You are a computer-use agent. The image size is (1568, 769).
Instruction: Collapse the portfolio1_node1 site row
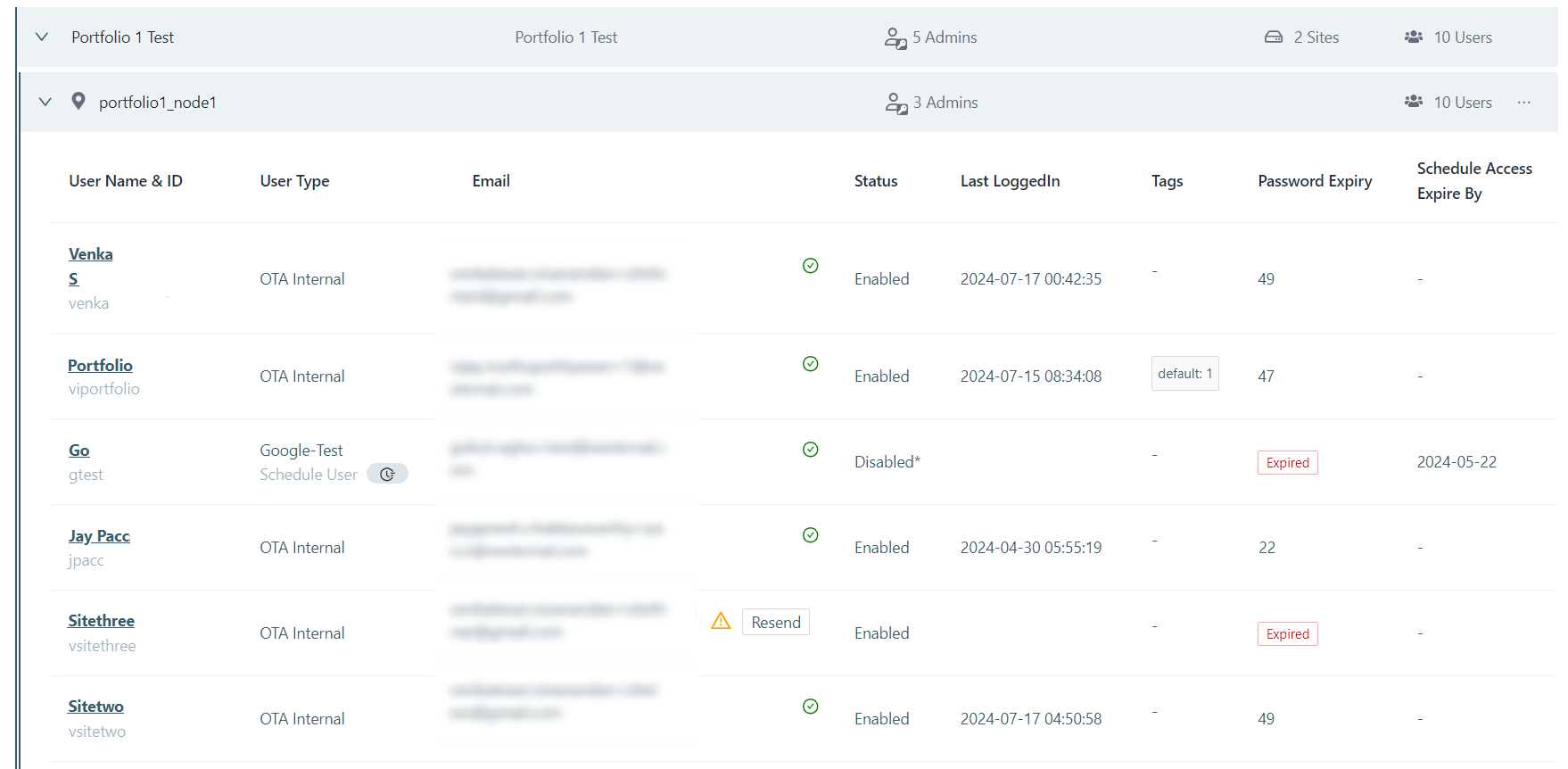[45, 103]
